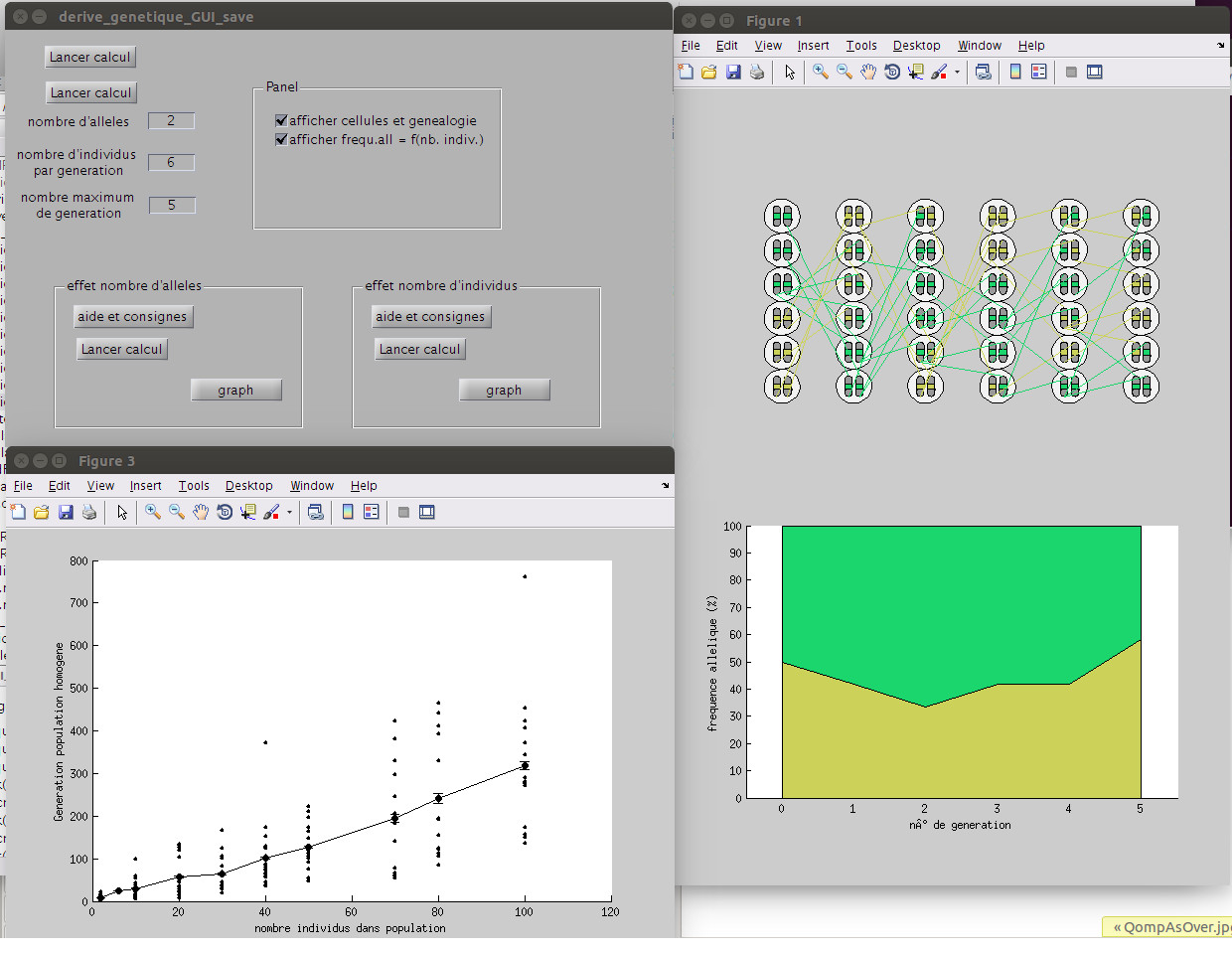Open Window menu in Figure 1
The height and width of the screenshot is (954, 1232).
(x=980, y=46)
